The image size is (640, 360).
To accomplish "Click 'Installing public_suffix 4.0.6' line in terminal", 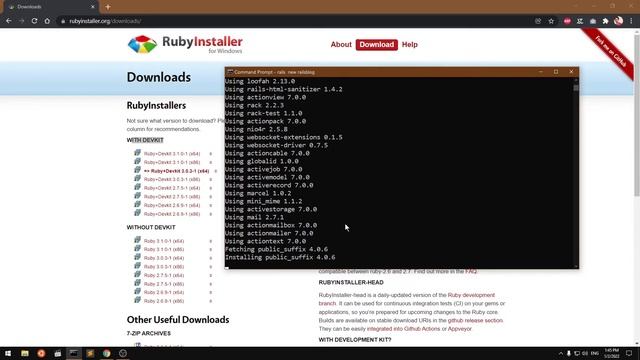I will coord(280,258).
